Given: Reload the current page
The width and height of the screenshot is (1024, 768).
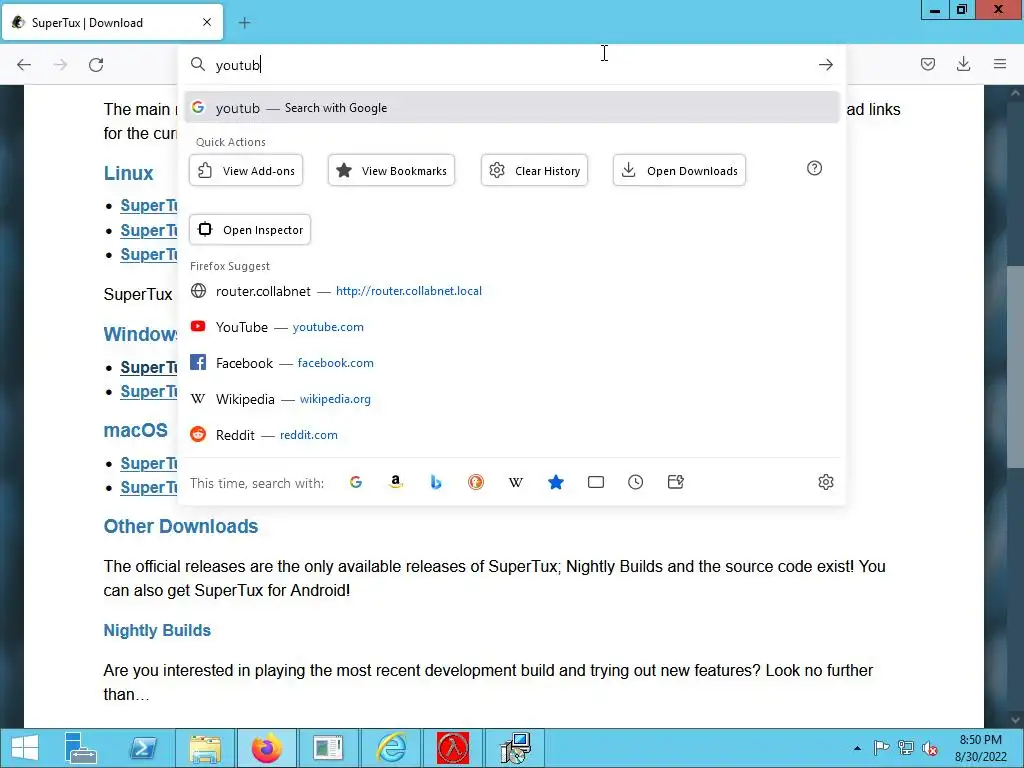Looking at the screenshot, I should [x=96, y=65].
